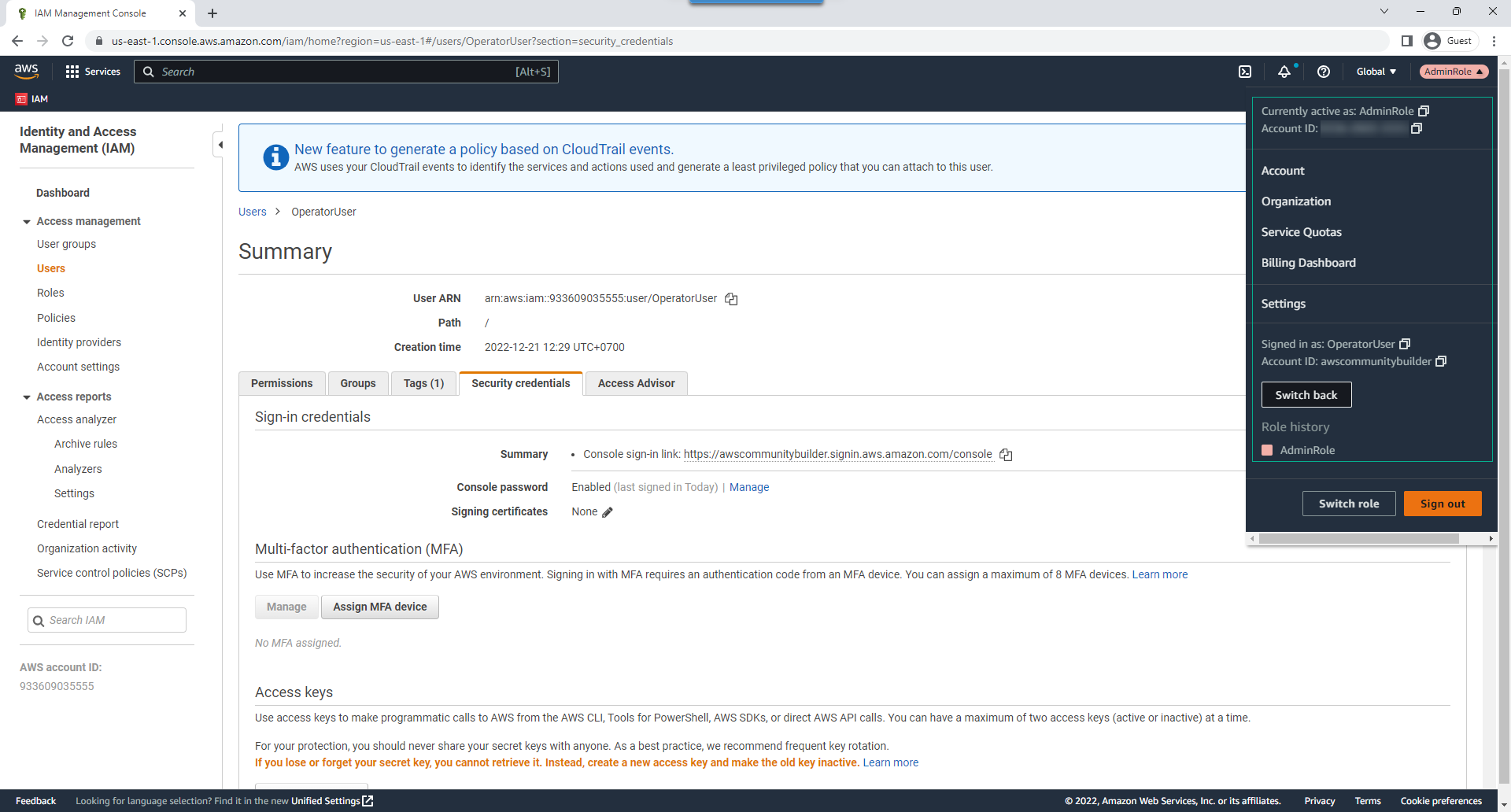This screenshot has width=1511, height=812.
Task: Click the Feedback footer link
Action: click(x=35, y=801)
